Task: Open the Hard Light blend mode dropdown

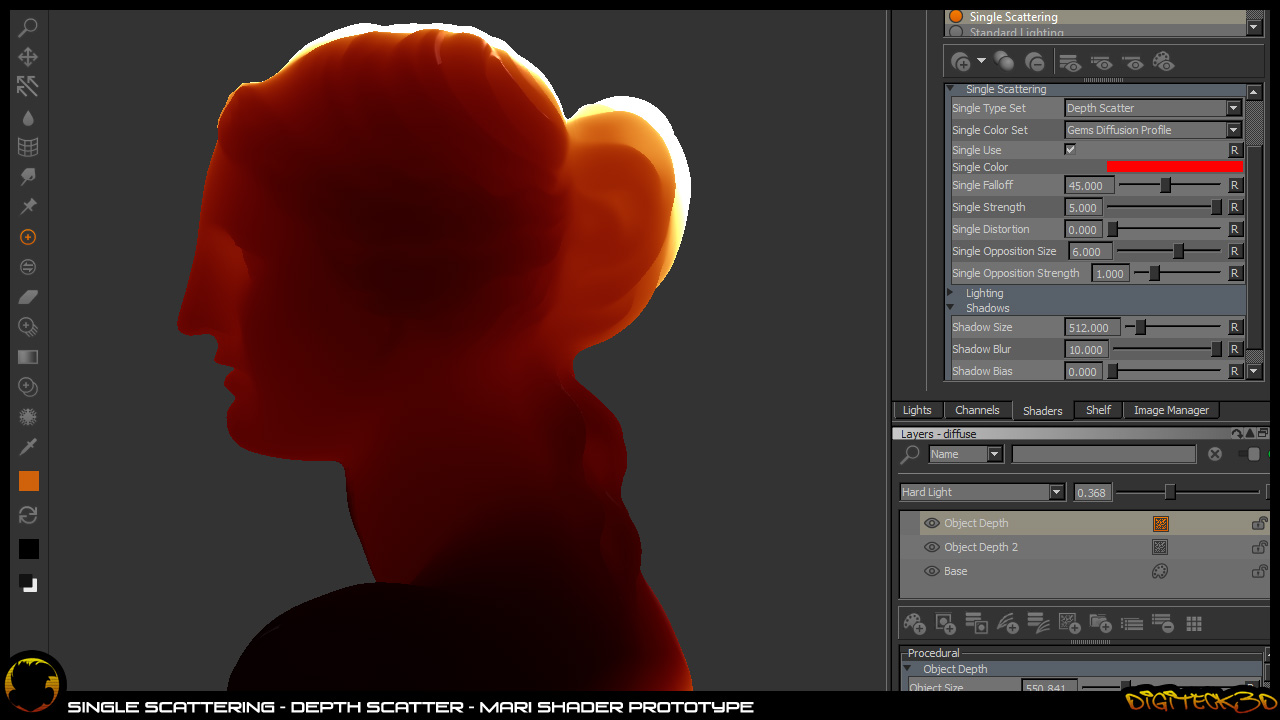Action: pos(981,492)
